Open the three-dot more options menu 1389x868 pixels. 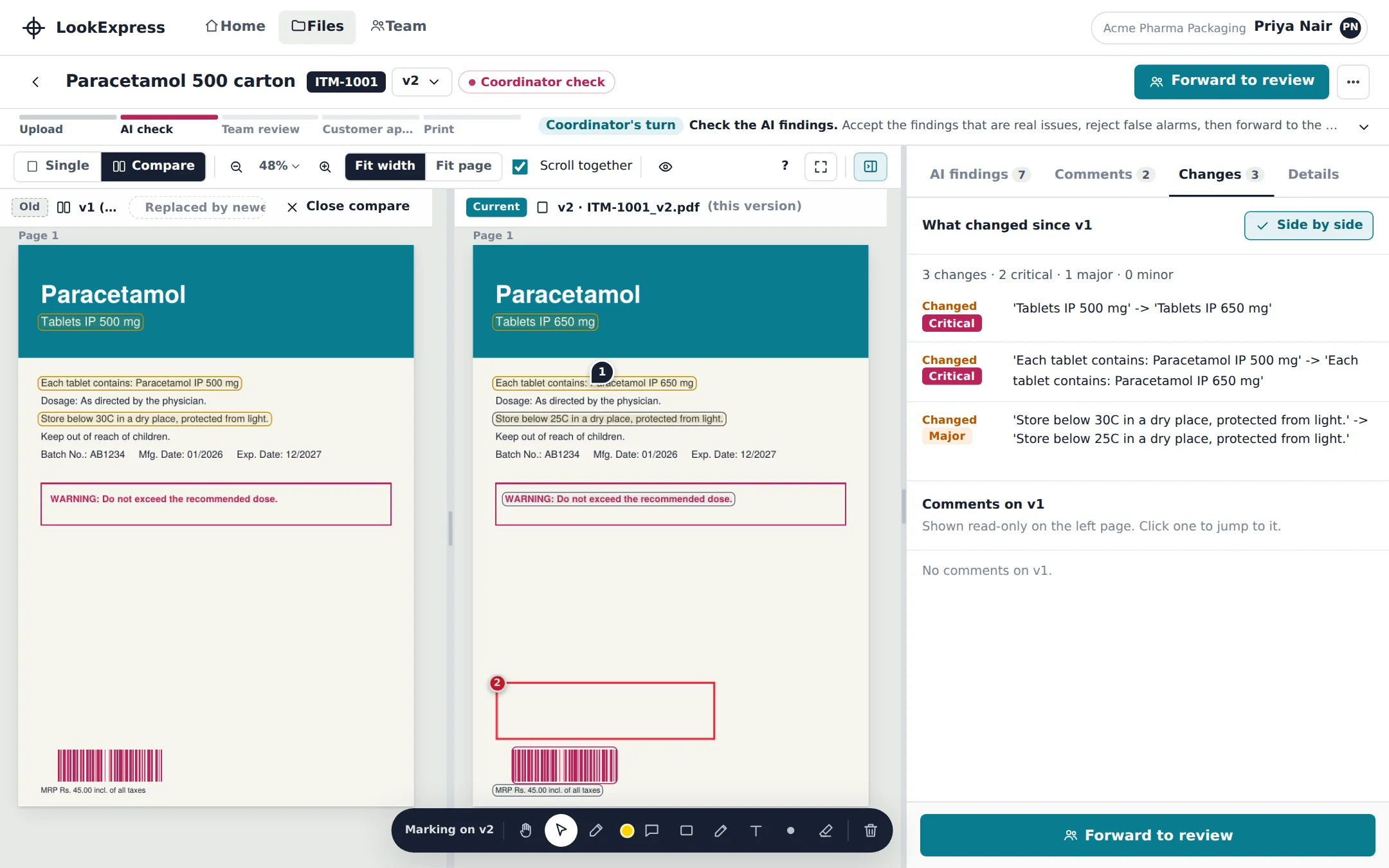[x=1353, y=82]
